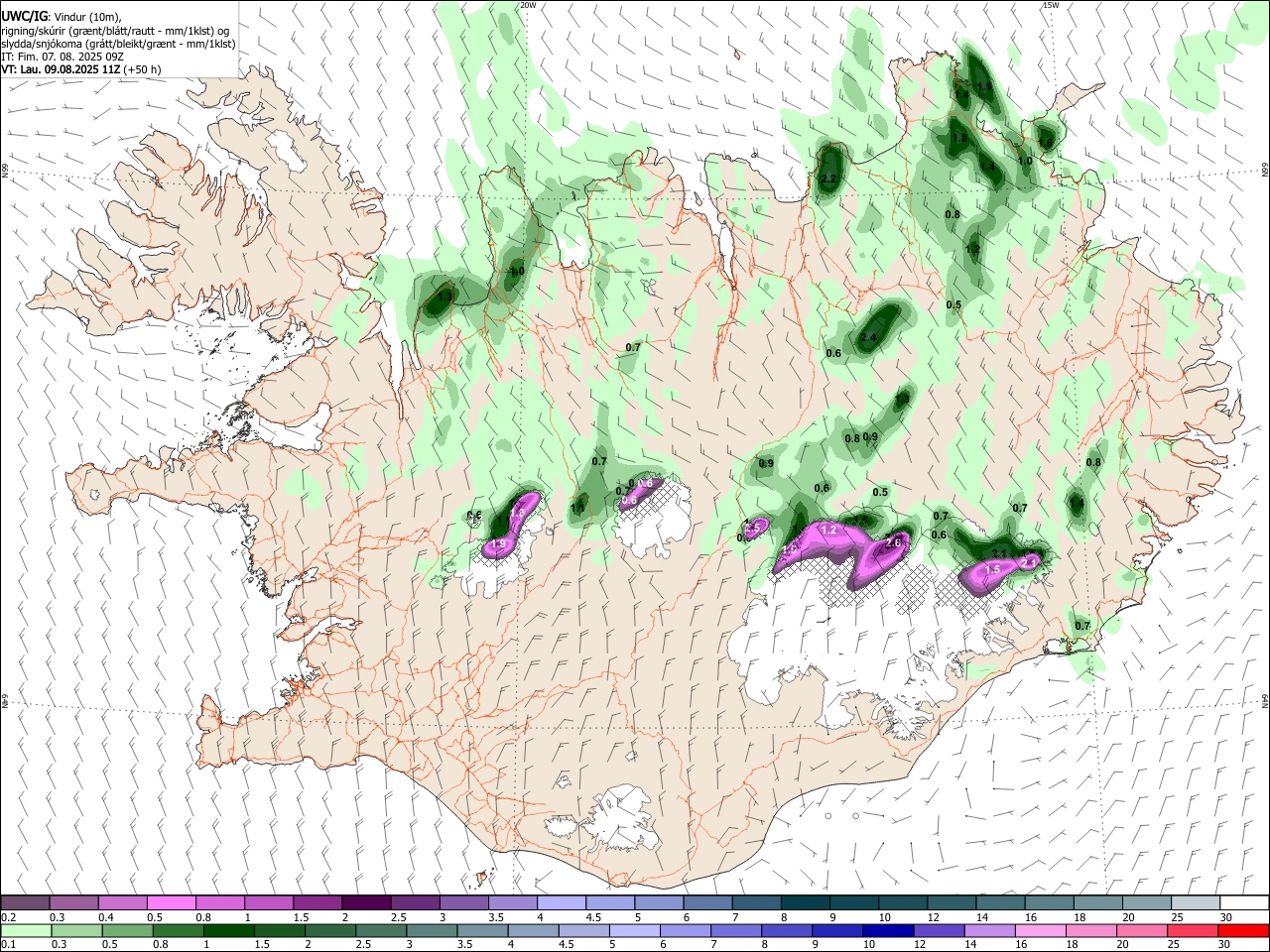This screenshot has width=1270, height=952.
Task: Select the pale grey 25 snow legend swatch
Action: click(x=1196, y=903)
